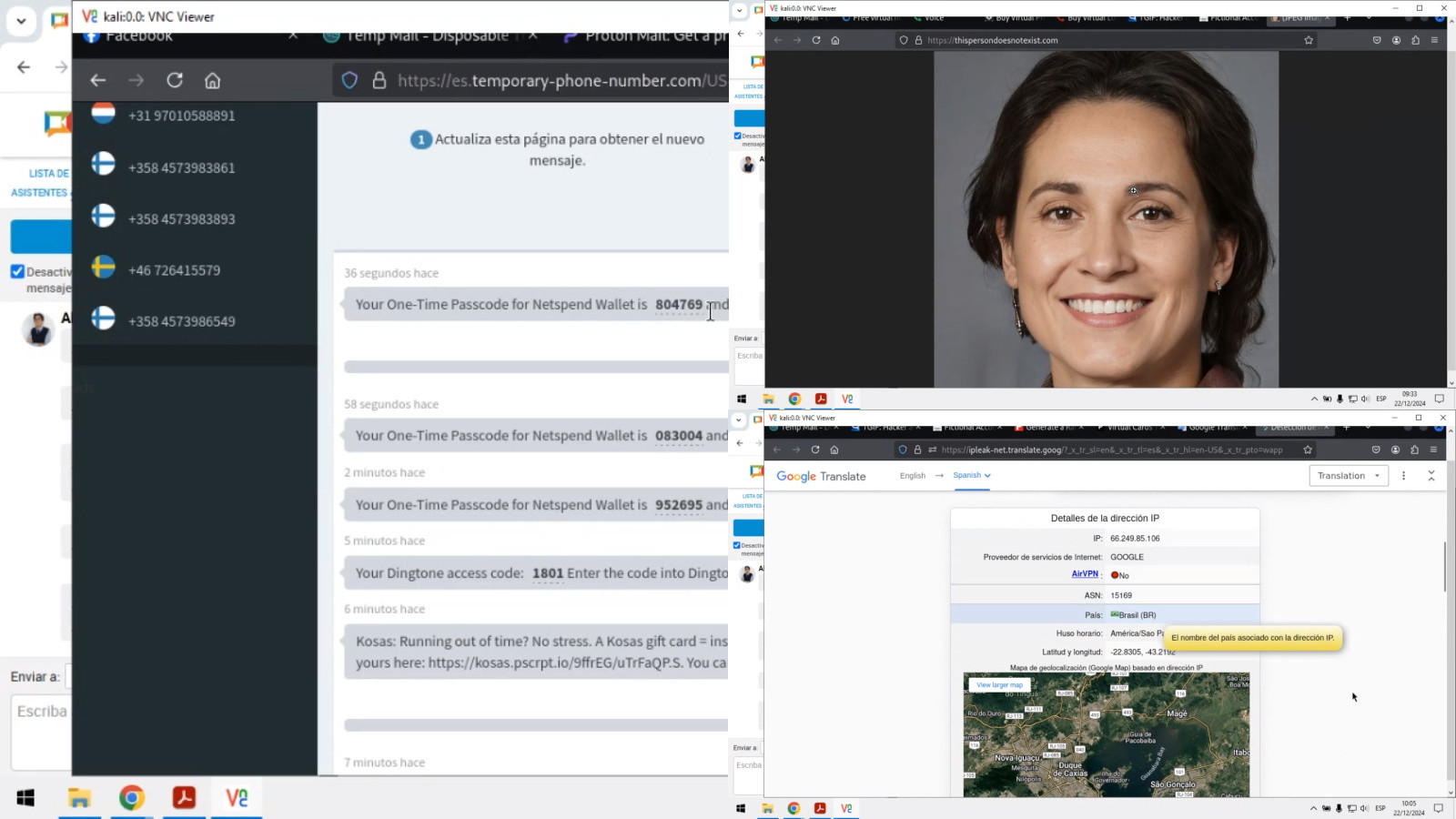Bookmark ipleak translate page with star icon

pyautogui.click(x=1308, y=450)
